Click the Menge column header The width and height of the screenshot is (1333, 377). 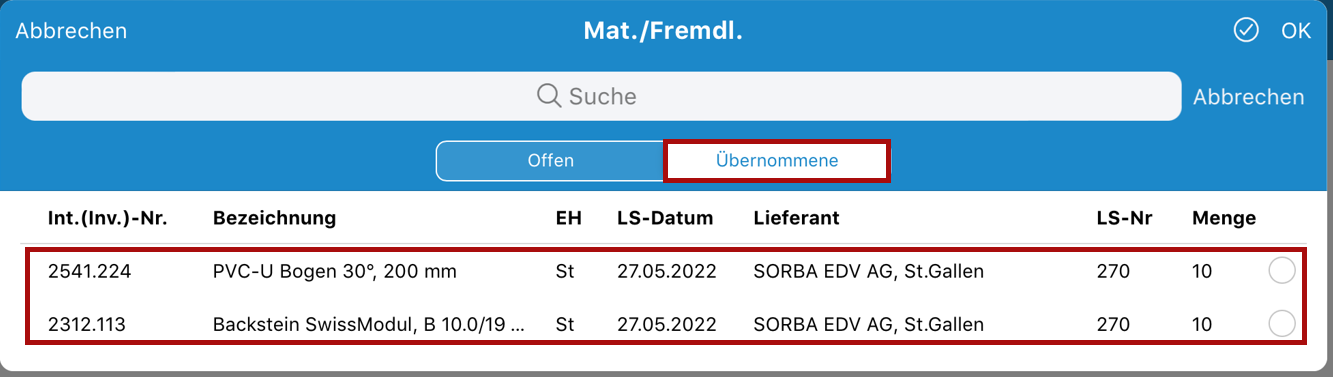1224,218
